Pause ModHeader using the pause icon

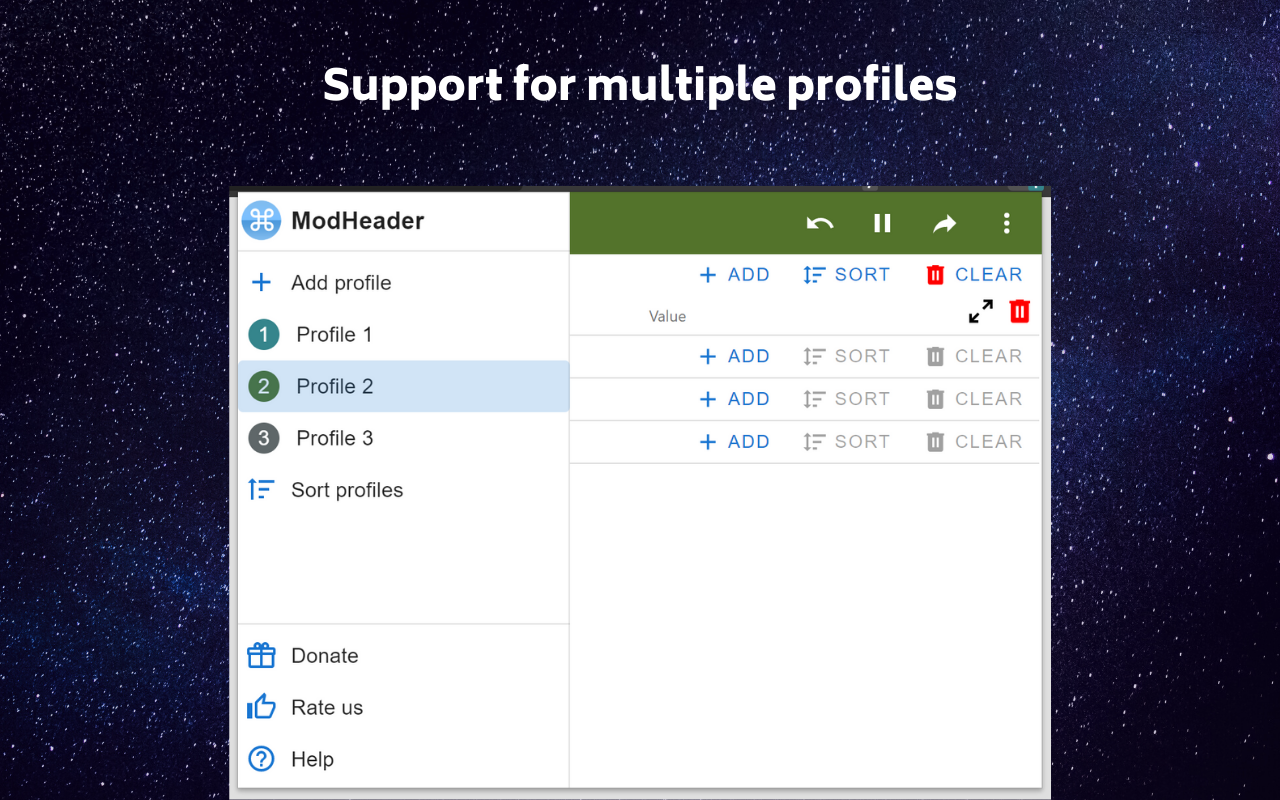tap(882, 223)
